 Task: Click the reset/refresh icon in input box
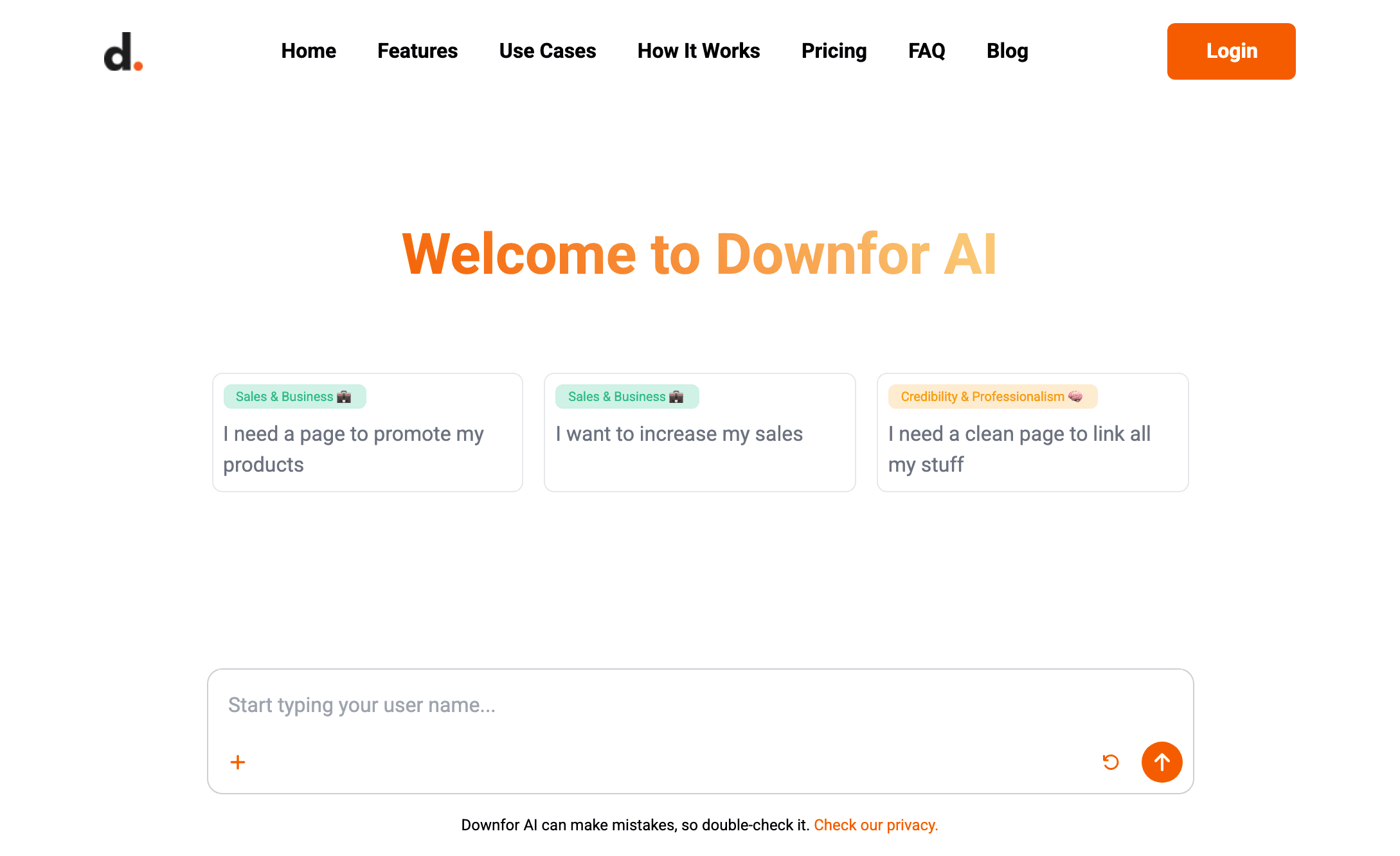click(x=1110, y=762)
